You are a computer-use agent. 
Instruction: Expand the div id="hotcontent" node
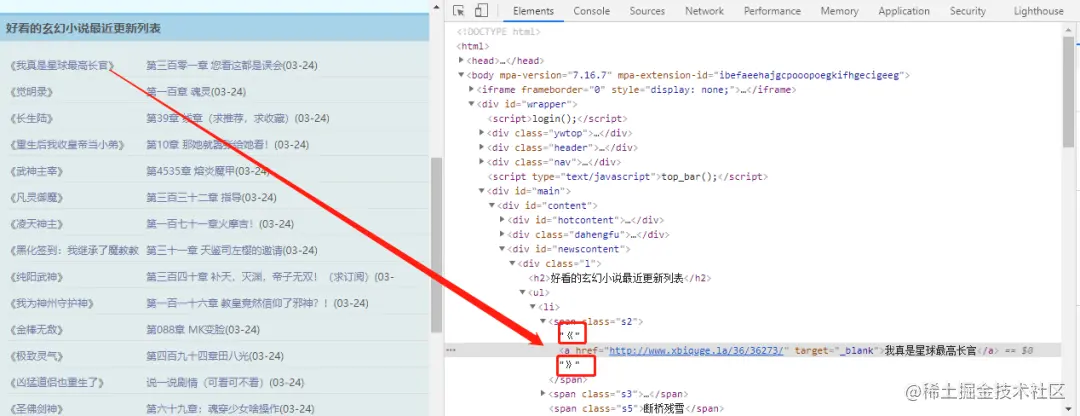click(x=502, y=220)
